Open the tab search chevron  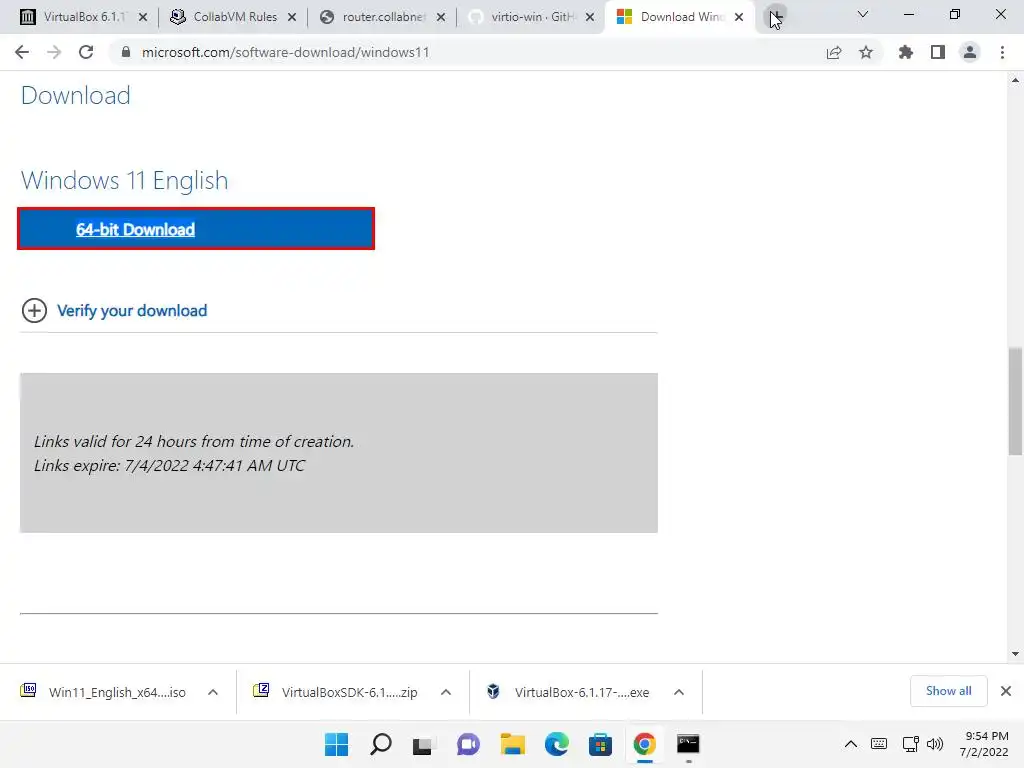click(863, 14)
